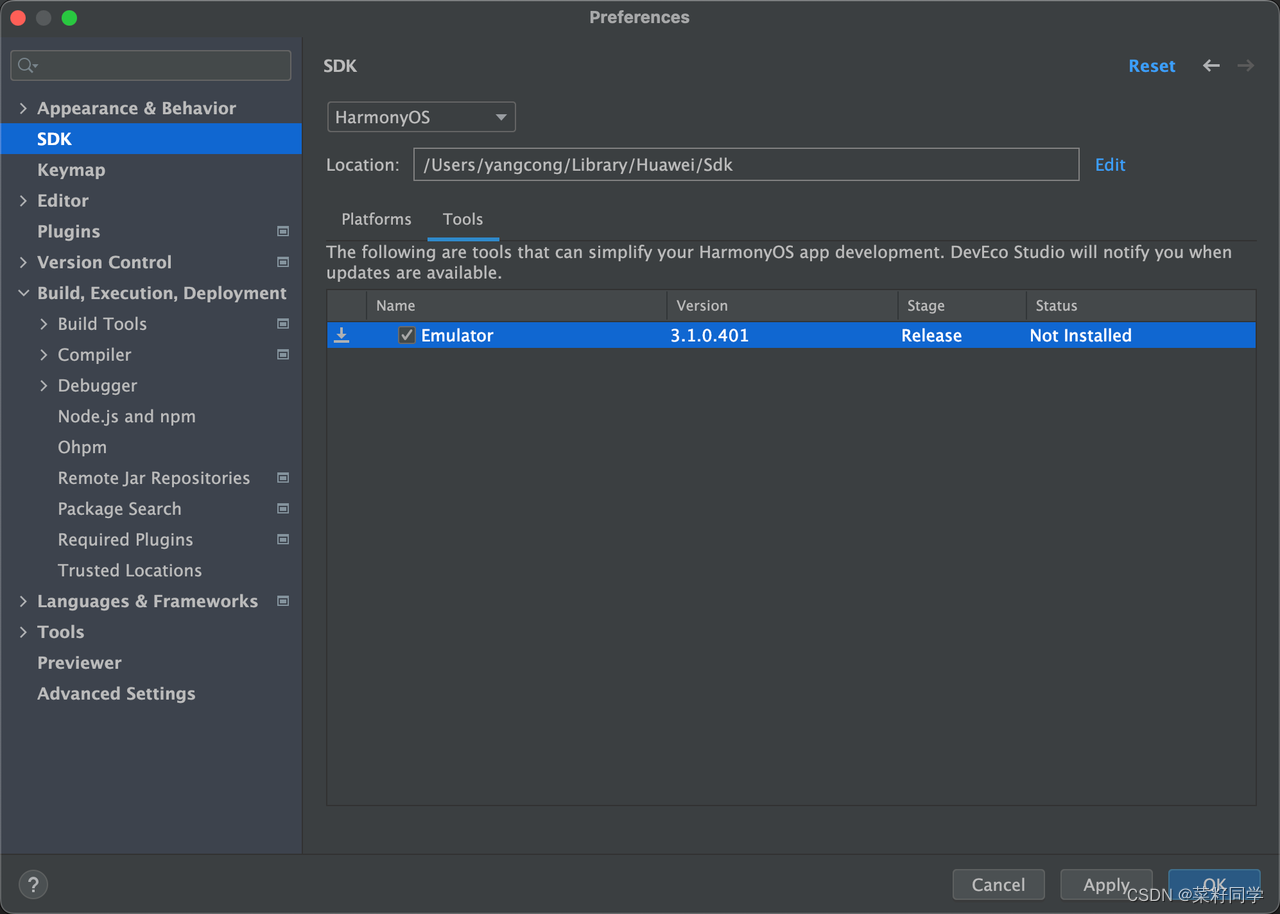Click the Release stage cell
1280x914 pixels.
tap(931, 336)
